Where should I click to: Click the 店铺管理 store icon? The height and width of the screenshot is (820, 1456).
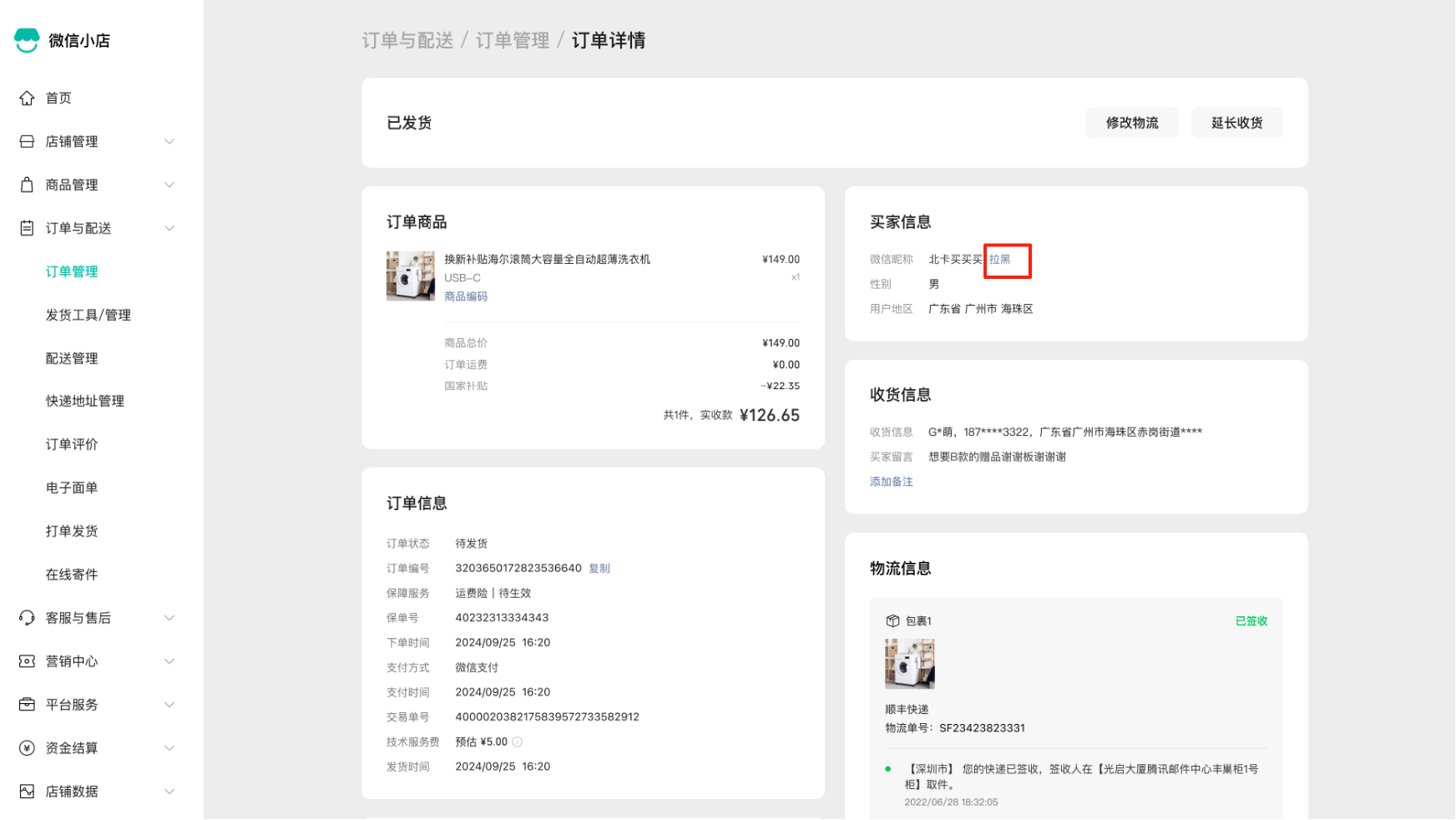point(27,142)
